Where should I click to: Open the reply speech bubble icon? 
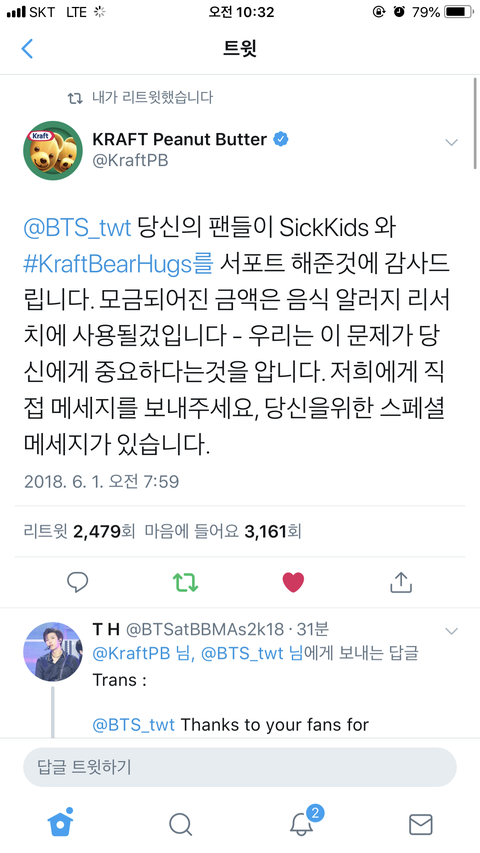coord(77,582)
